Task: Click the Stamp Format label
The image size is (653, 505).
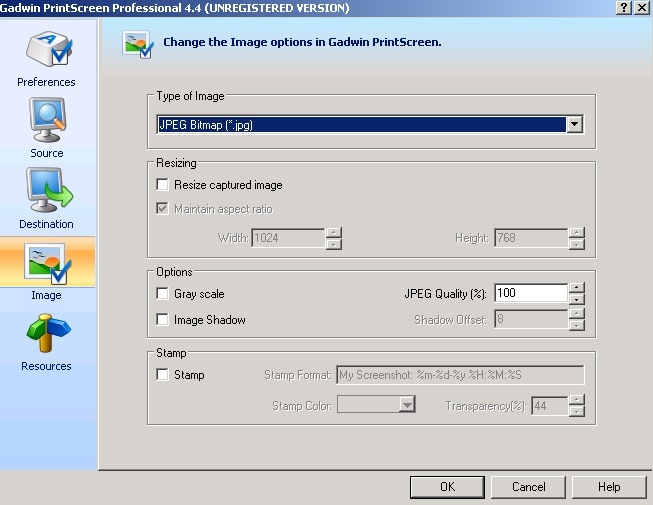Action: click(x=298, y=375)
